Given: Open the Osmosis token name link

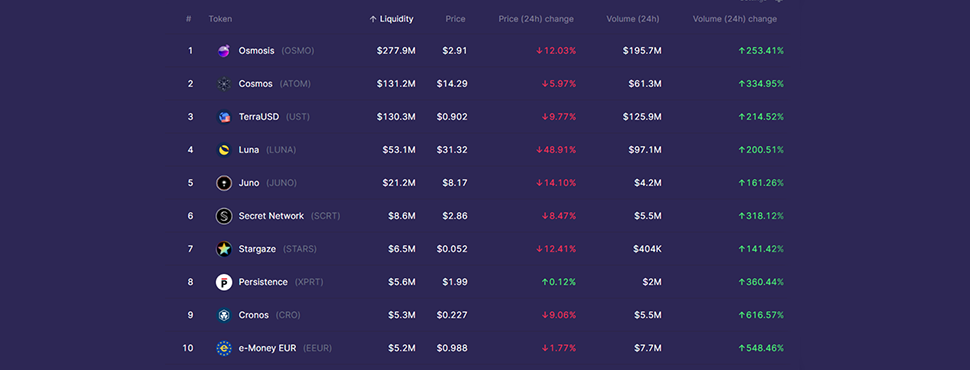Looking at the screenshot, I should click(257, 51).
